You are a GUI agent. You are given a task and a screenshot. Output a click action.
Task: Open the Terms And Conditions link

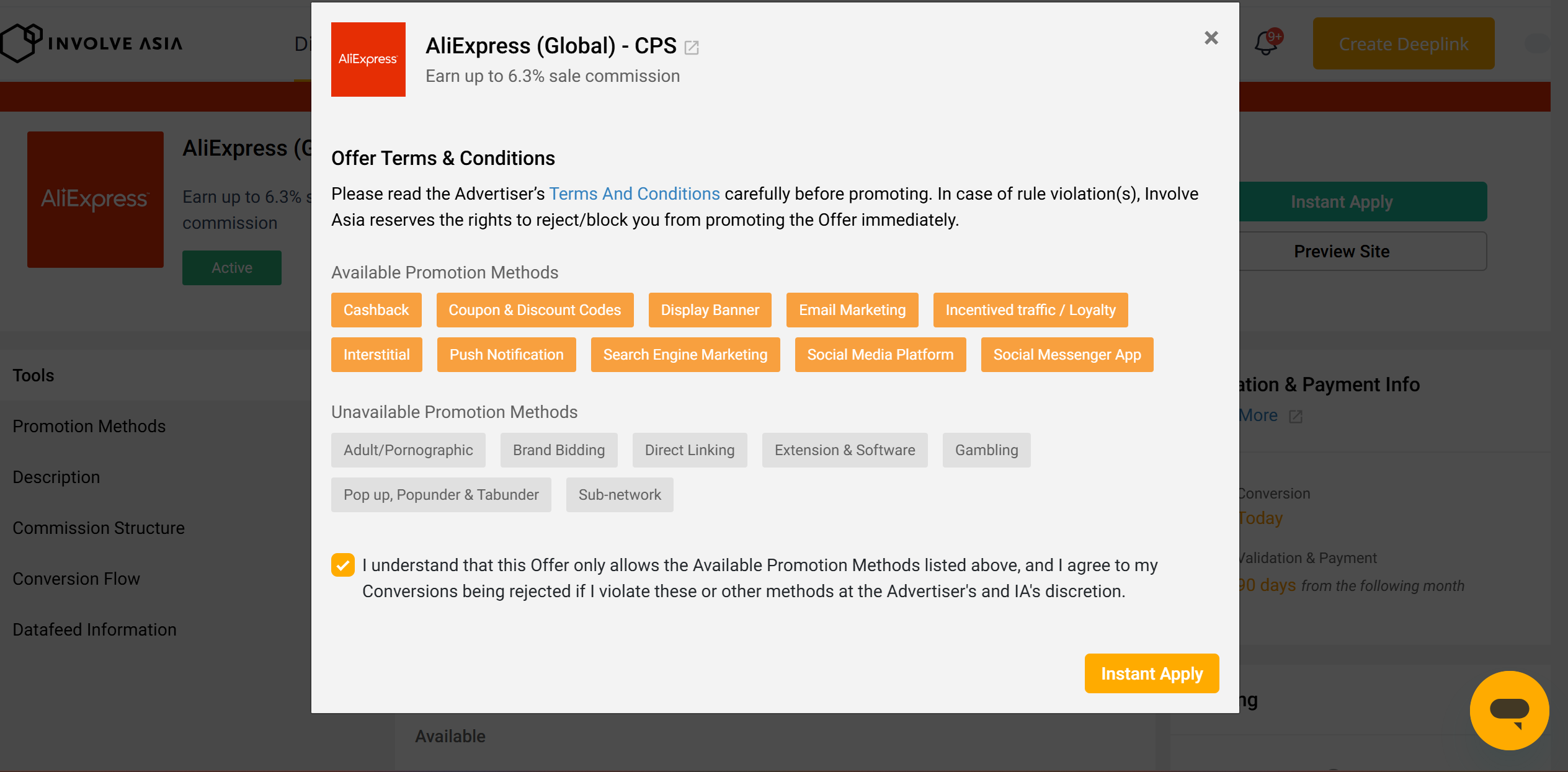(x=635, y=194)
